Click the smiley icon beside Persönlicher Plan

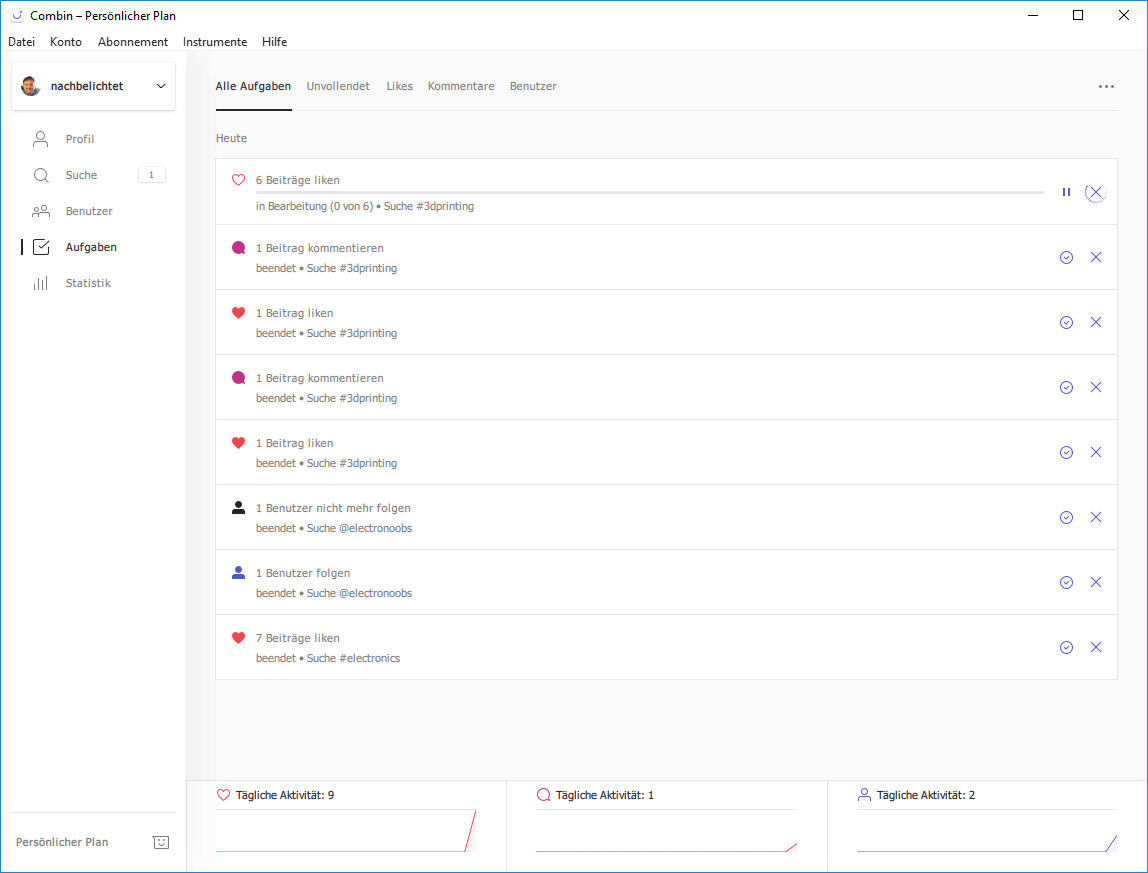(160, 842)
